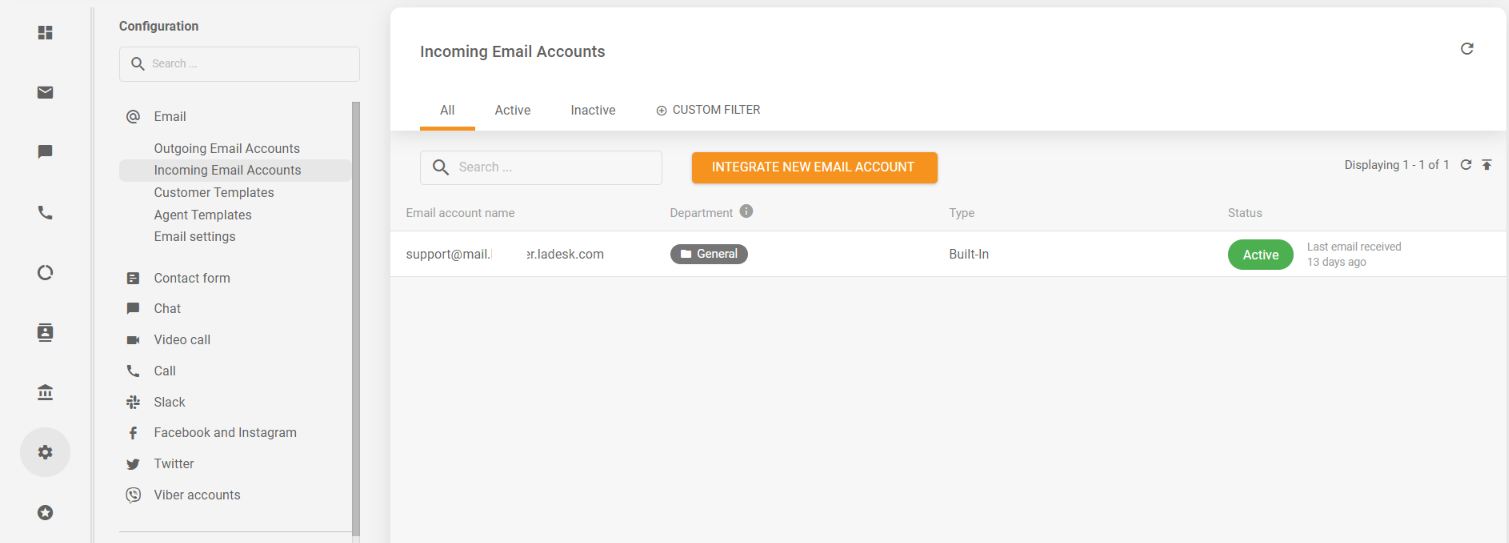Open Outgoing Email Accounts settings
Screen dimensions: 1509x543
tap(226, 148)
